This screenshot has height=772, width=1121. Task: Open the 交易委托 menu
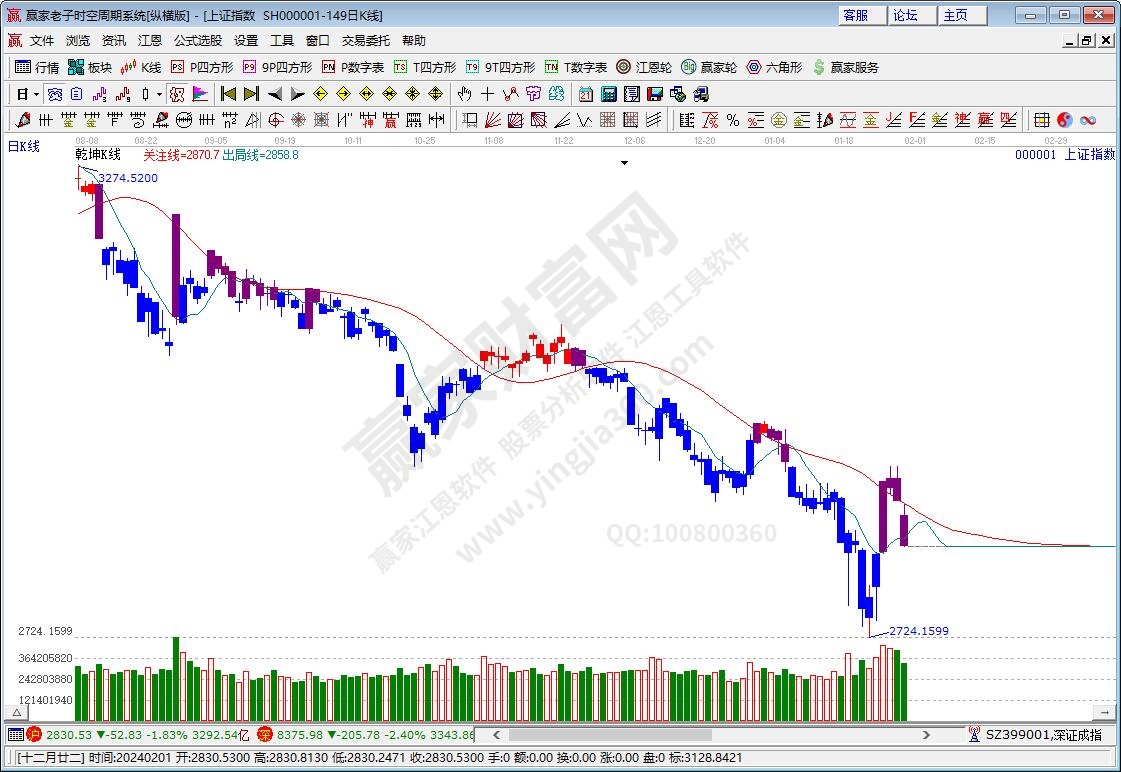pos(365,41)
